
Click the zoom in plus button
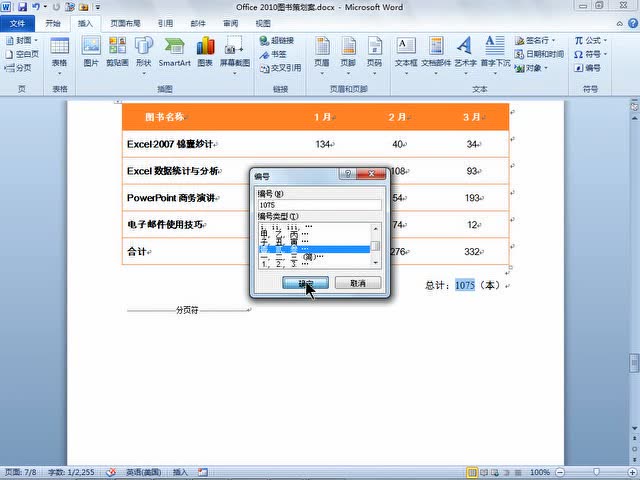pyautogui.click(x=632, y=472)
